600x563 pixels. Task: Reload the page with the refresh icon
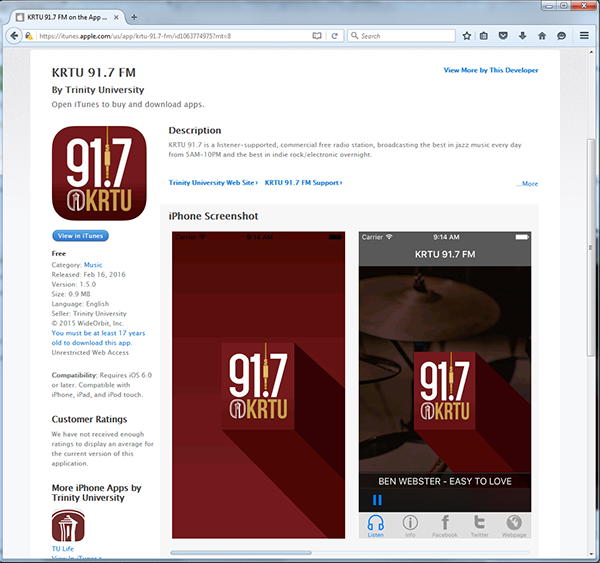click(334, 36)
